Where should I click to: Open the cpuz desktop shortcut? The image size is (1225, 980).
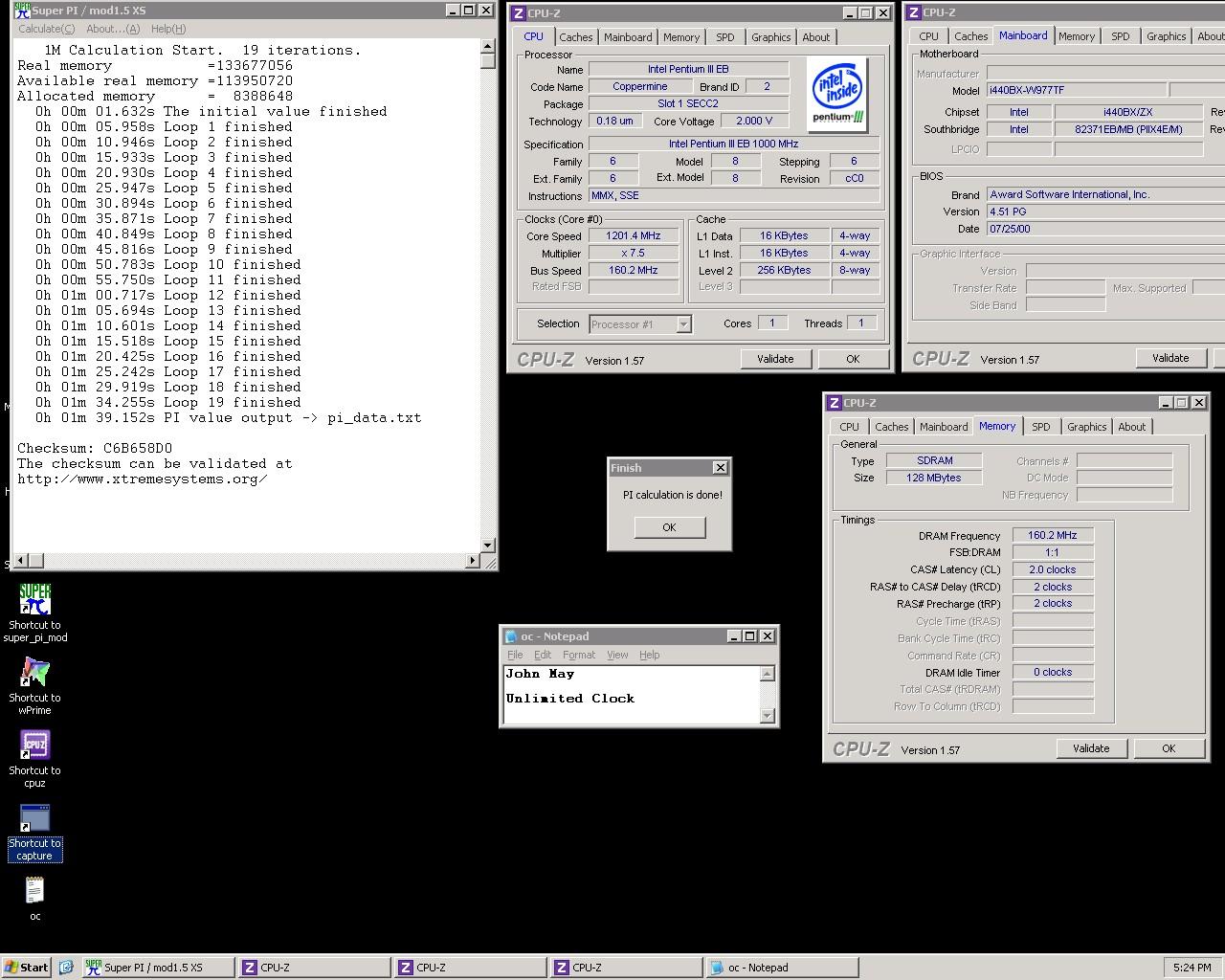tap(35, 758)
